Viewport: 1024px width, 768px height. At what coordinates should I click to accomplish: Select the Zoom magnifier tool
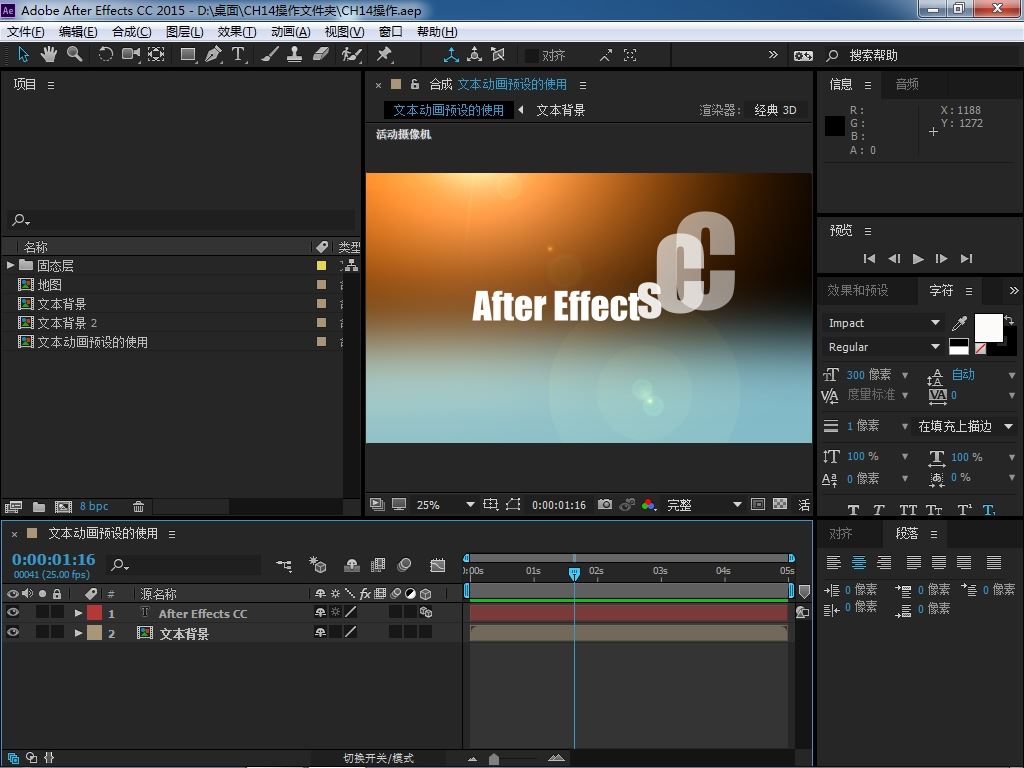point(74,54)
